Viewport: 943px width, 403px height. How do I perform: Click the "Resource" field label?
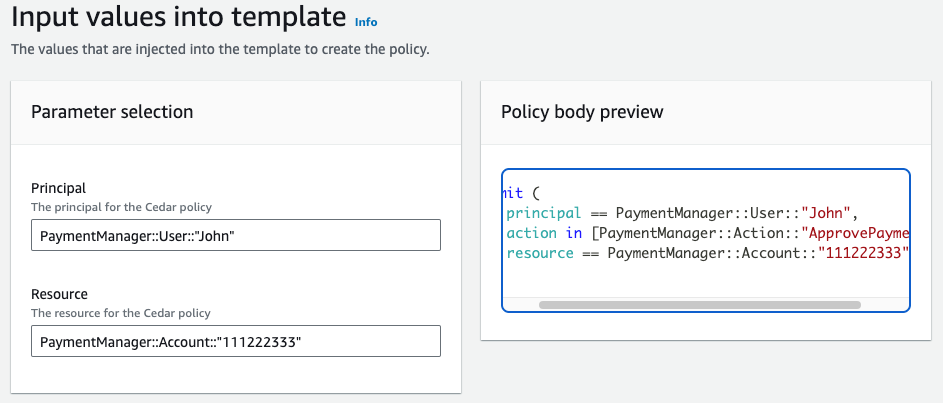point(60,294)
